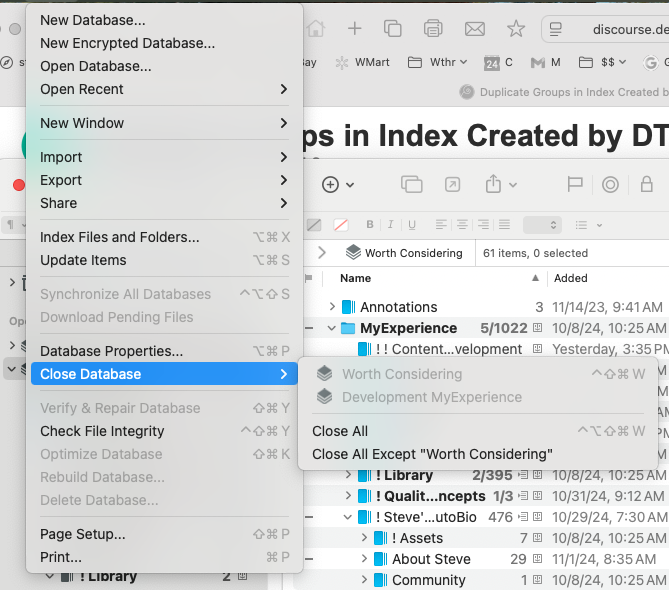This screenshot has width=669, height=590.
Task: Click the open externally arrow icon
Action: (453, 184)
